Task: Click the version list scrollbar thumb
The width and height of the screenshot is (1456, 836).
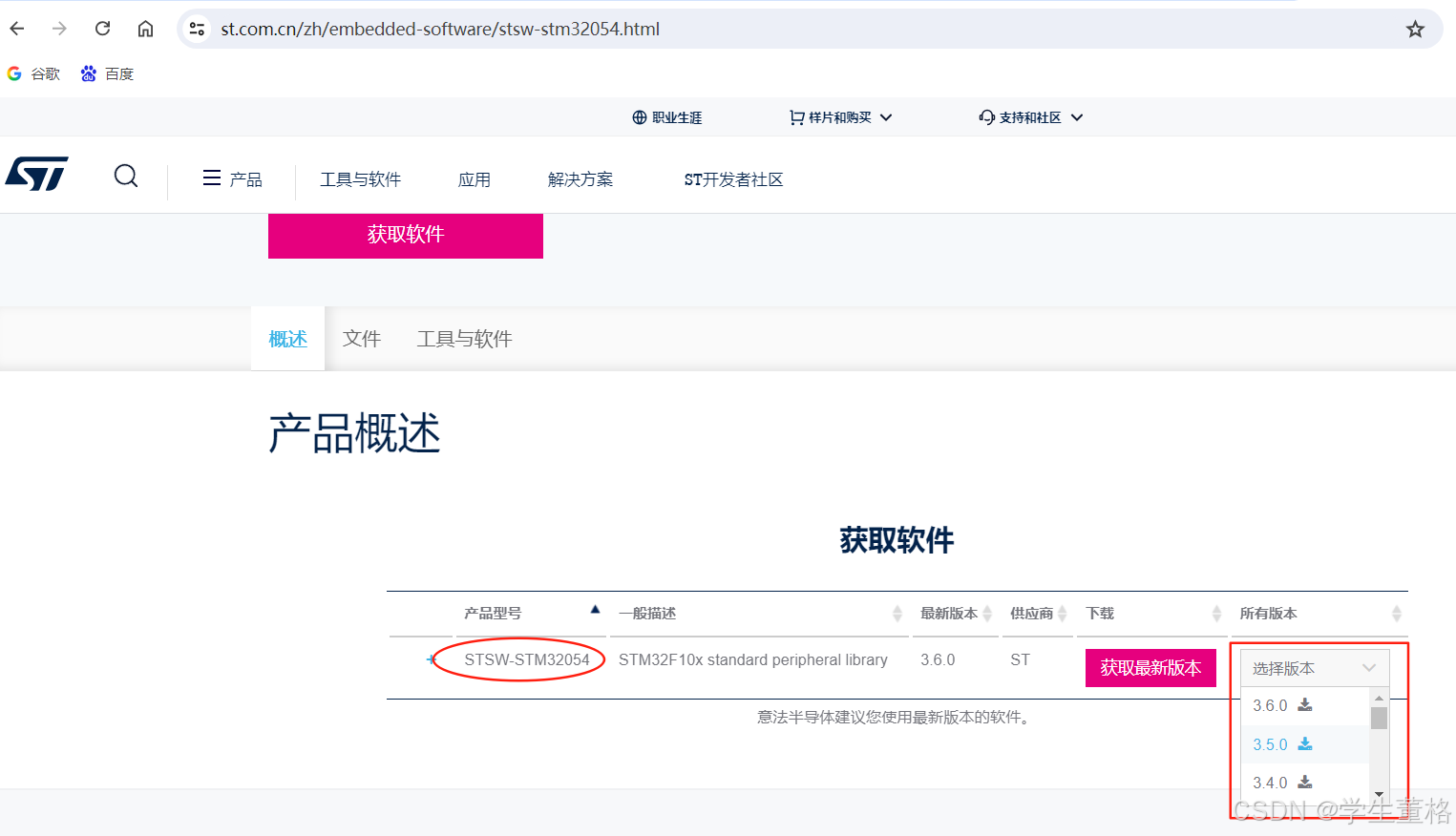Action: pyautogui.click(x=1379, y=718)
